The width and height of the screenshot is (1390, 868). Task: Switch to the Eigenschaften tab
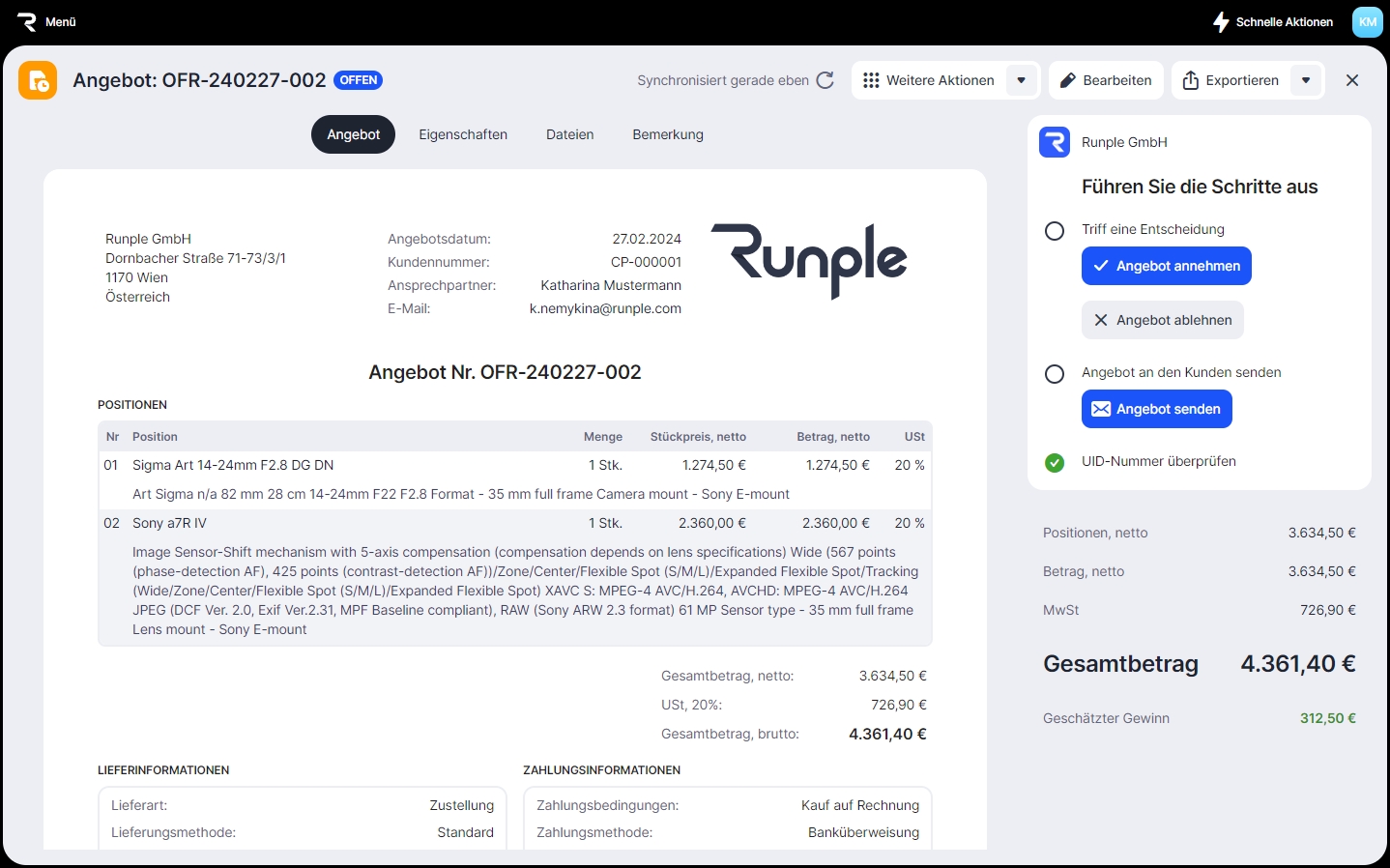(463, 134)
